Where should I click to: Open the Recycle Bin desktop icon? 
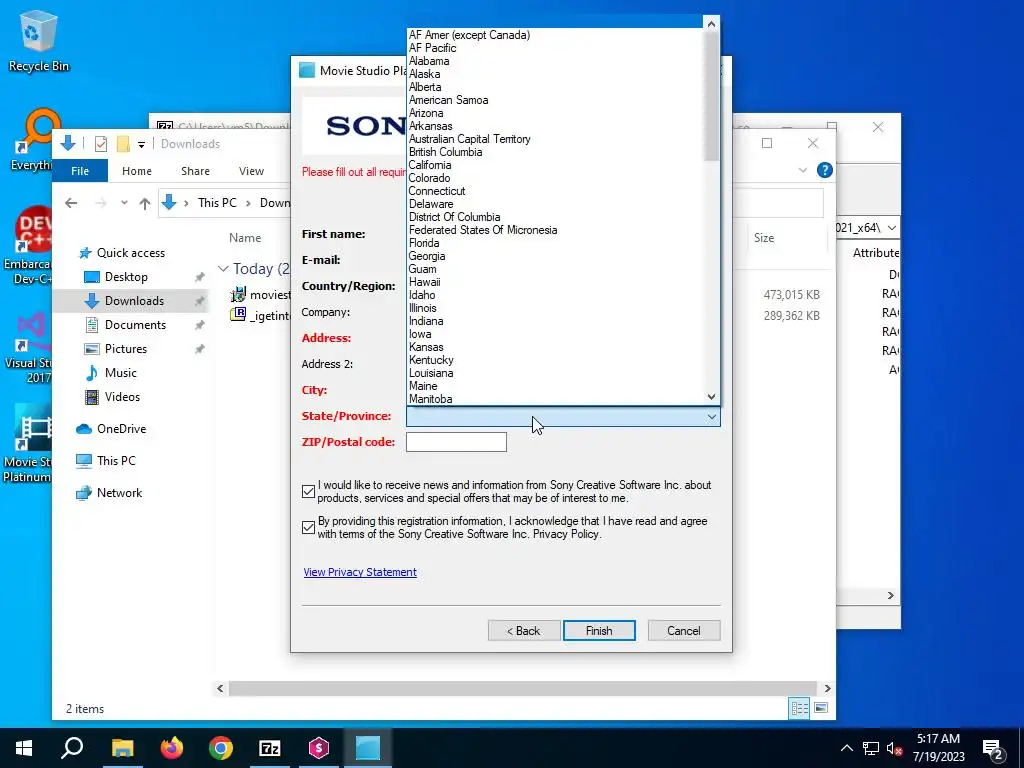pyautogui.click(x=38, y=42)
